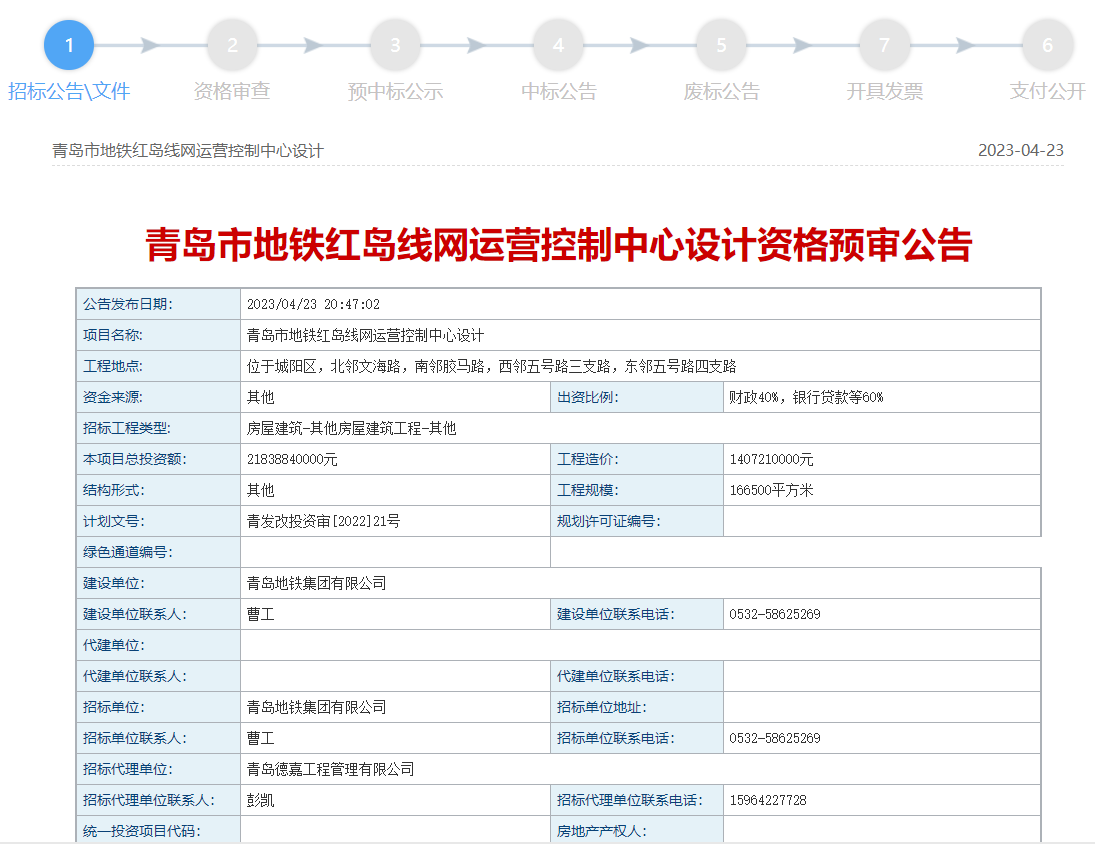Viewport: 1095px width, 850px height.
Task: Switch to the 预中标公示 step label
Action: coord(395,91)
